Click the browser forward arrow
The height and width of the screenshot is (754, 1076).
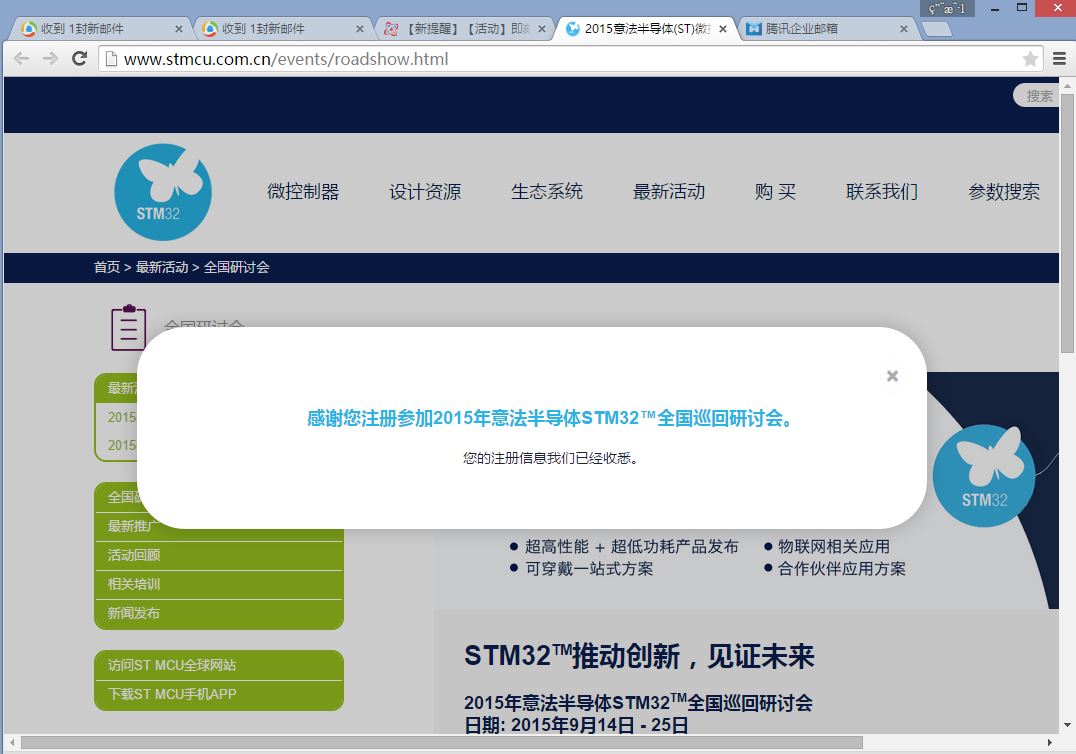[x=50, y=58]
